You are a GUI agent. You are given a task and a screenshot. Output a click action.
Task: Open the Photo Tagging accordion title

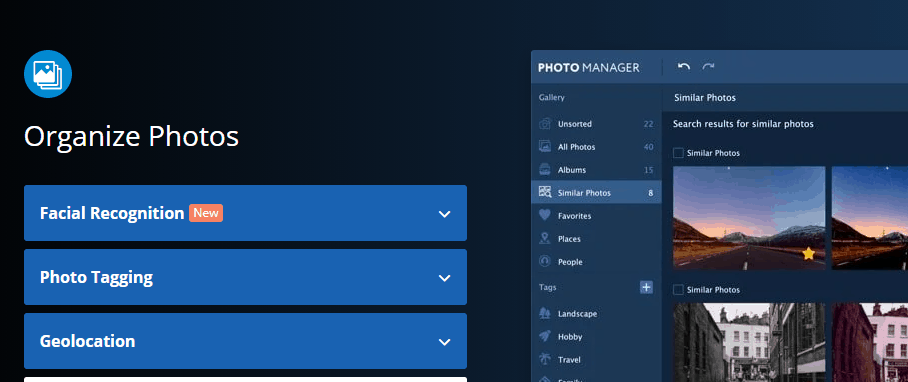click(x=96, y=277)
